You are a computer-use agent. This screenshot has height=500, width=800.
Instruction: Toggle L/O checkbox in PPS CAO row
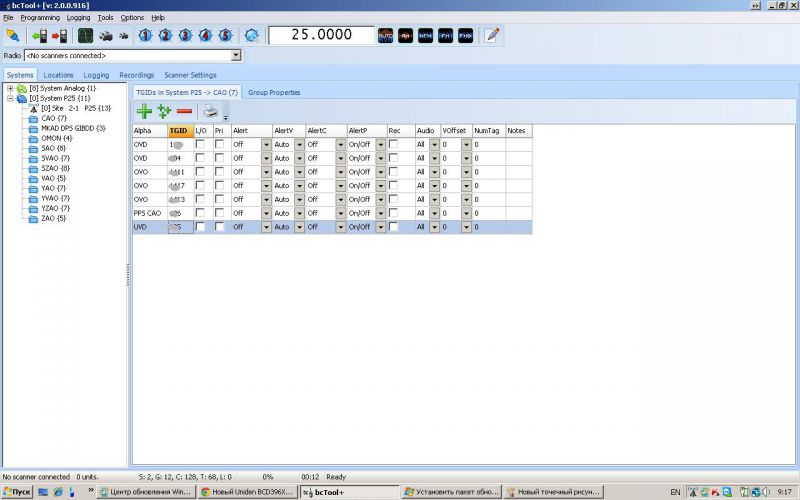pyautogui.click(x=200, y=213)
